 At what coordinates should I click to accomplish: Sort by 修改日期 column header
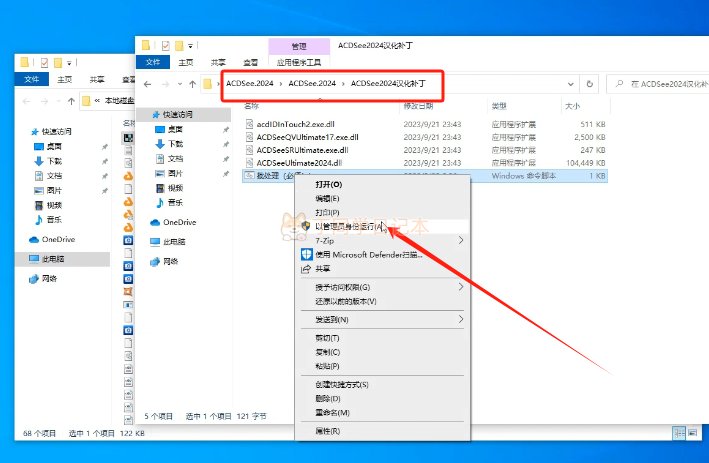418,106
